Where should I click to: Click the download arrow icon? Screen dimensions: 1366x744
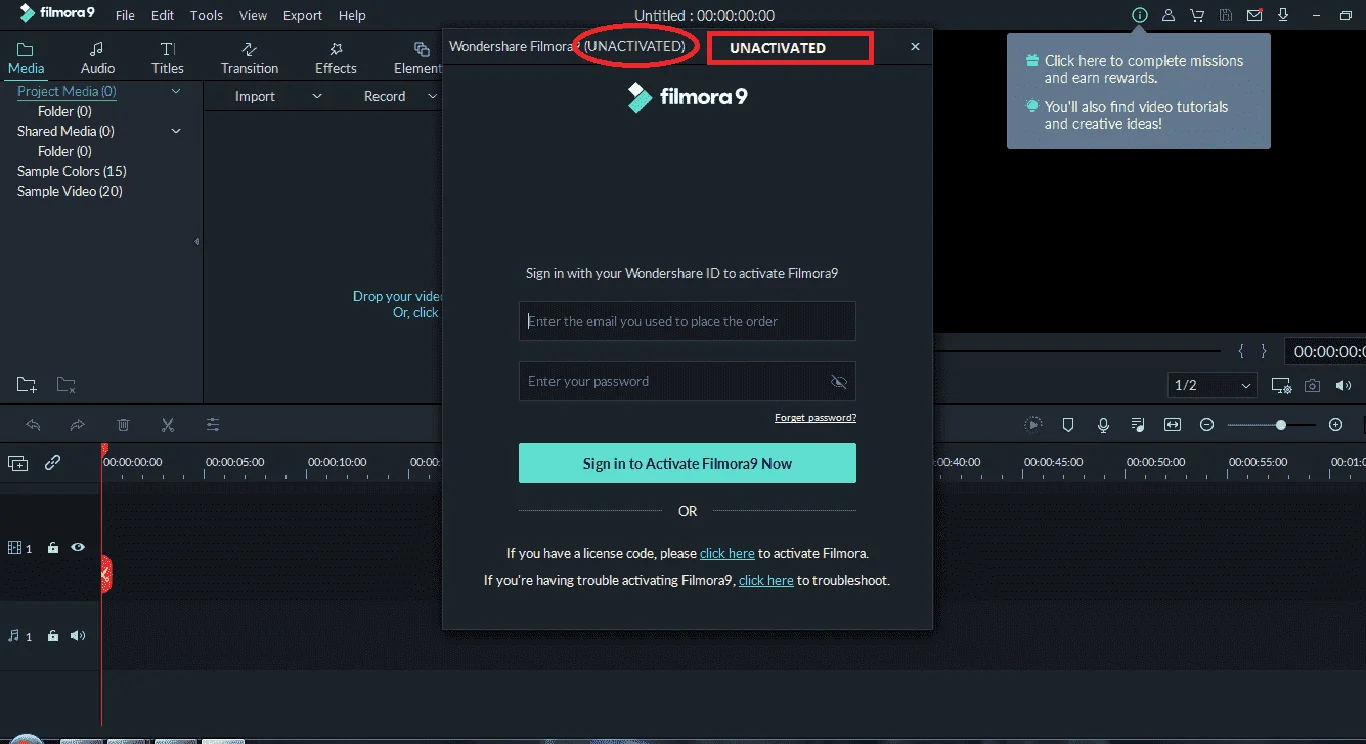pos(1283,15)
